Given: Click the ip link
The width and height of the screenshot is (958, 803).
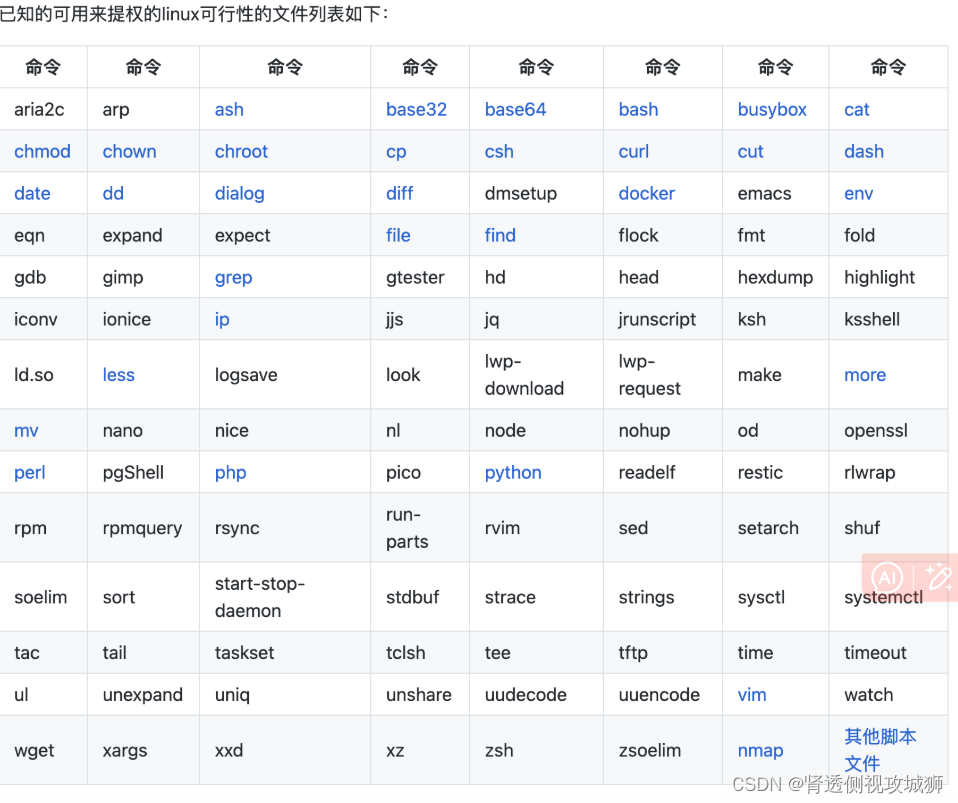Looking at the screenshot, I should tap(222, 320).
